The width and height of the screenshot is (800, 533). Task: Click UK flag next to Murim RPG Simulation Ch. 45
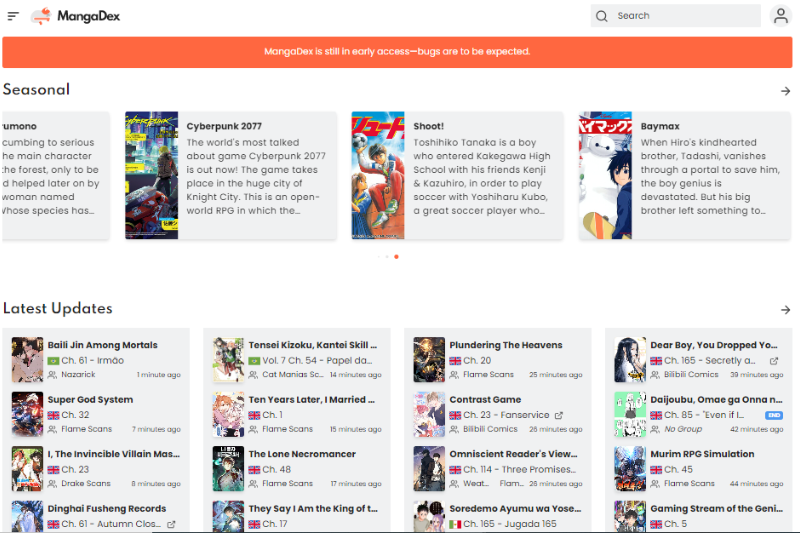point(656,470)
